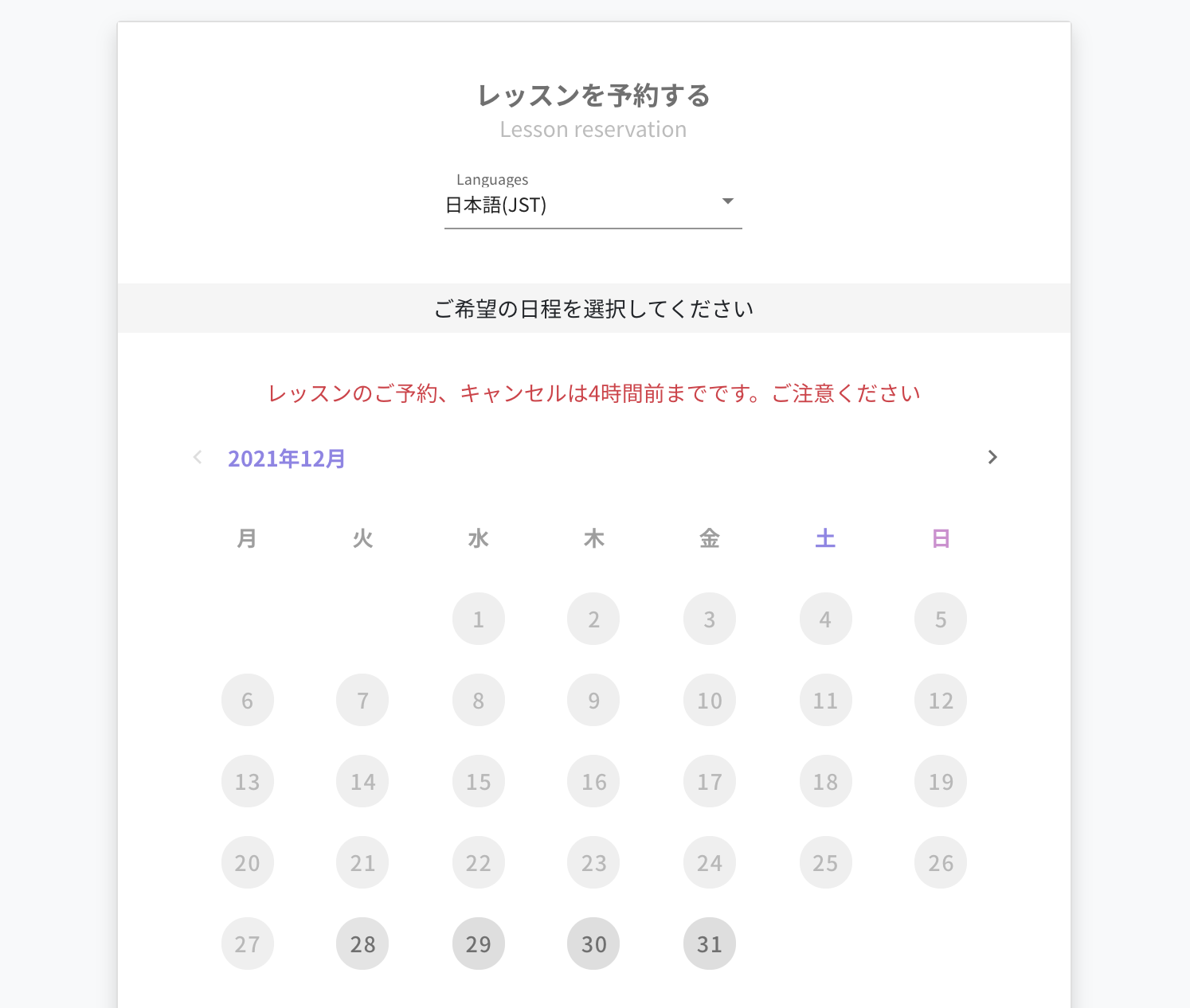Click date 12 on the calendar
The width and height of the screenshot is (1190, 1008).
(941, 700)
